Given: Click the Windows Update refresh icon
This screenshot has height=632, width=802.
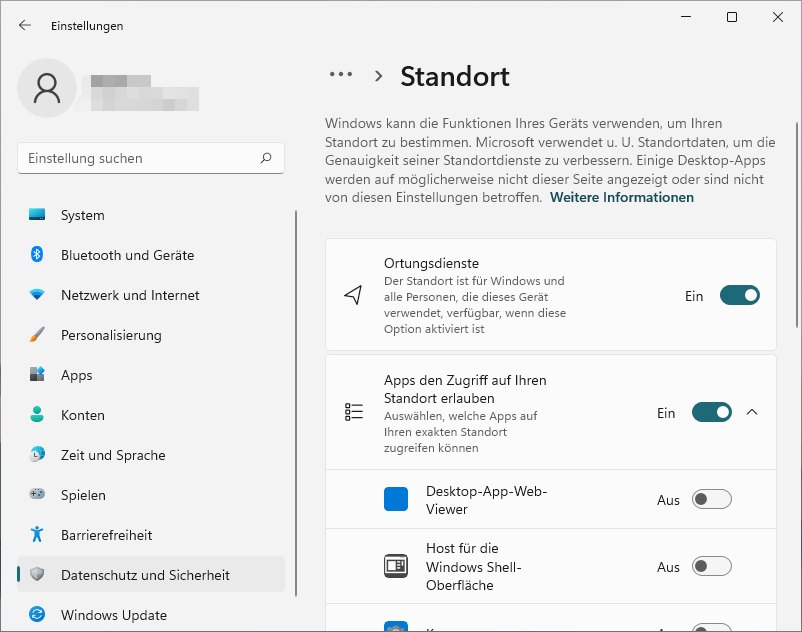Looking at the screenshot, I should pyautogui.click(x=37, y=614).
